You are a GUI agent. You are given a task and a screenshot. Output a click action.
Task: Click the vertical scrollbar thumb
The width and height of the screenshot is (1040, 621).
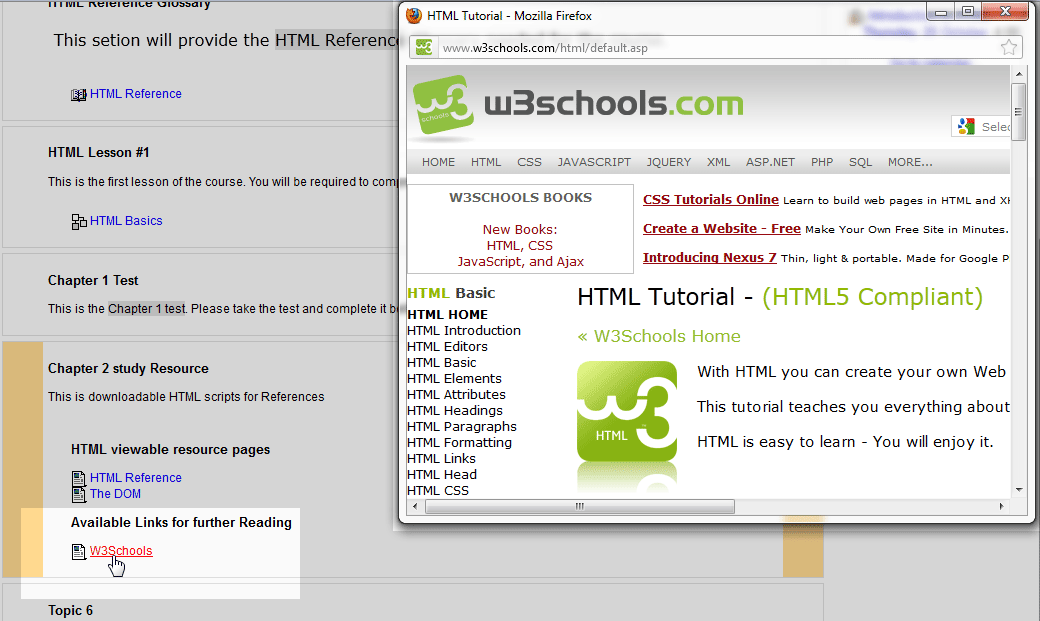click(x=1019, y=111)
